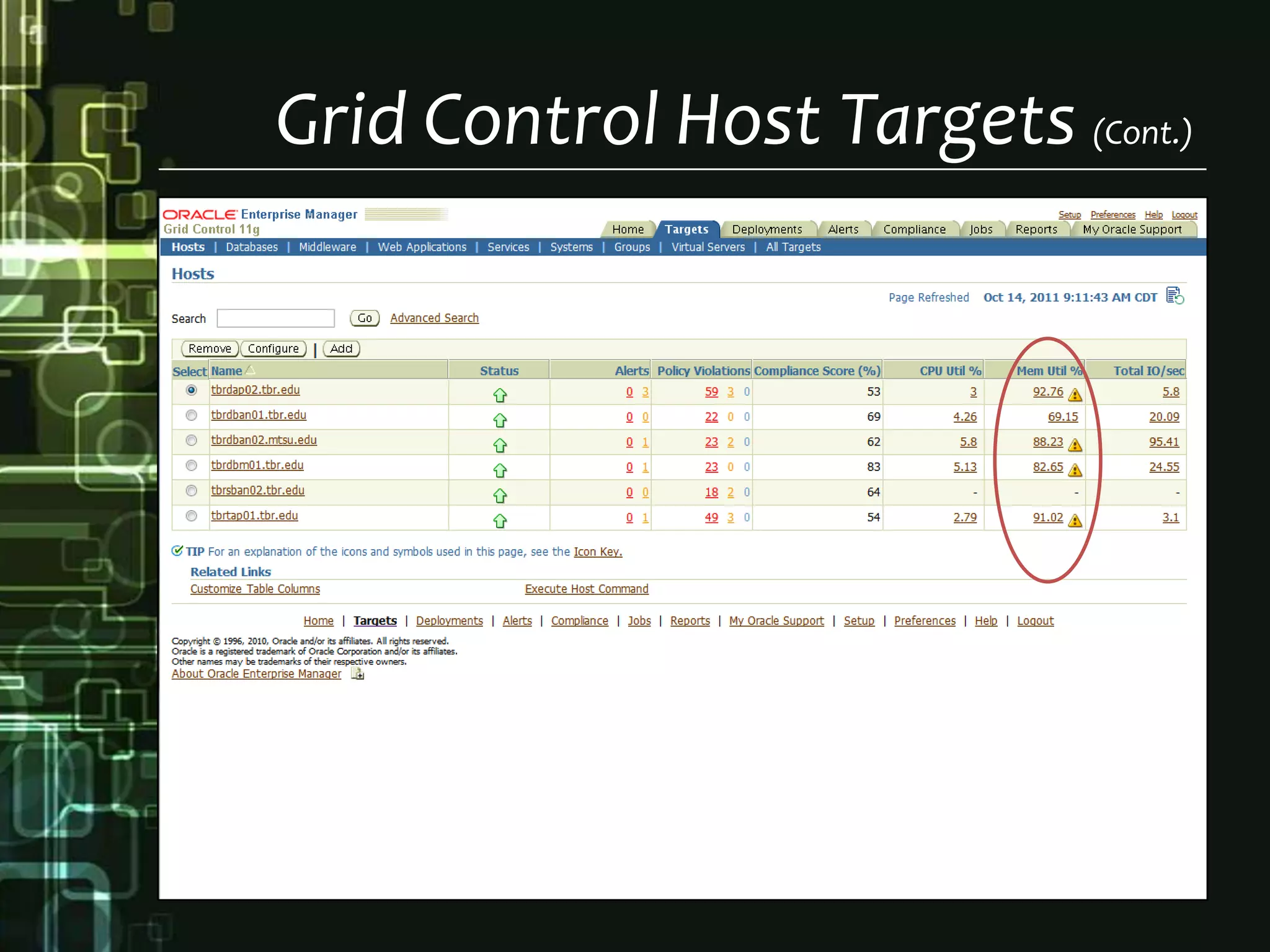Click the Icon Key link
Viewport: 1270px width, 952px height.
[x=598, y=552]
